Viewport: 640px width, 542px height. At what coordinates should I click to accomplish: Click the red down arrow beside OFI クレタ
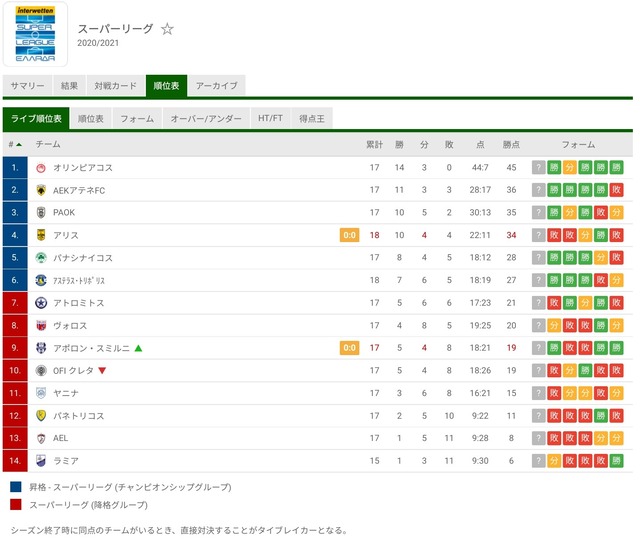point(102,371)
